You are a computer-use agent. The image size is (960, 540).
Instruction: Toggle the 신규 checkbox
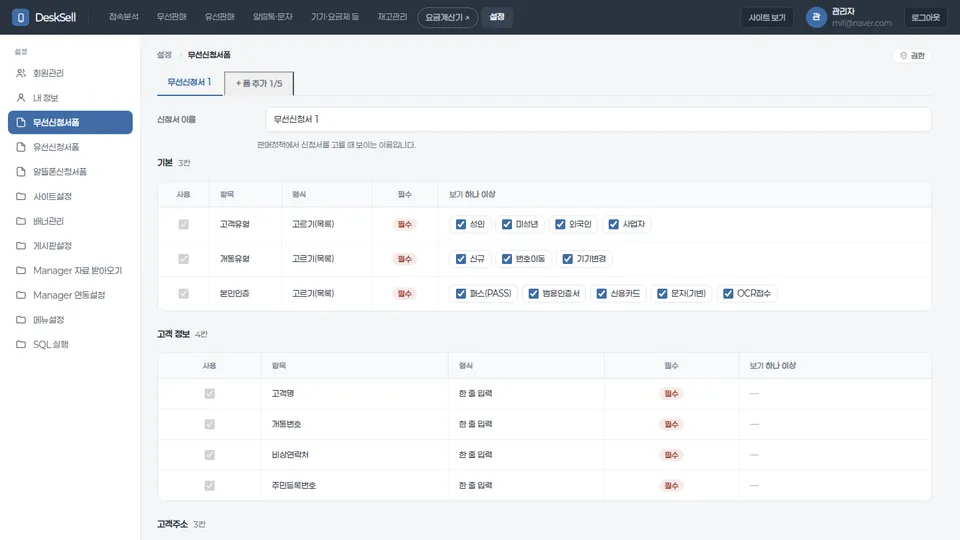click(x=461, y=259)
